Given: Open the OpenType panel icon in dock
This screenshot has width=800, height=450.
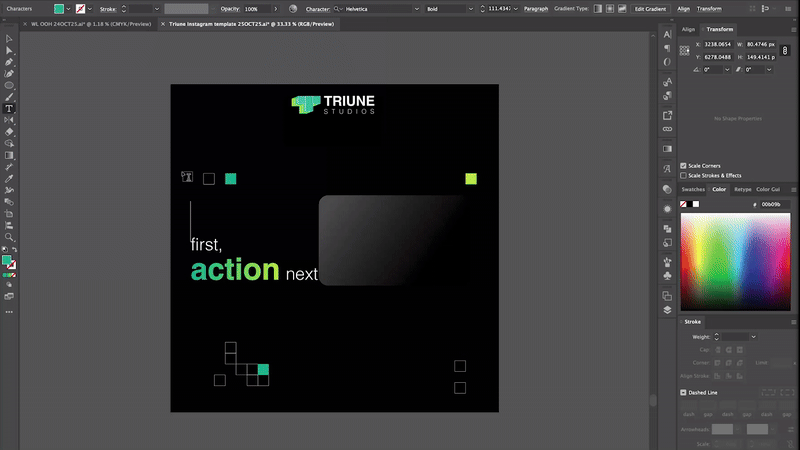Looking at the screenshot, I should click(x=667, y=62).
